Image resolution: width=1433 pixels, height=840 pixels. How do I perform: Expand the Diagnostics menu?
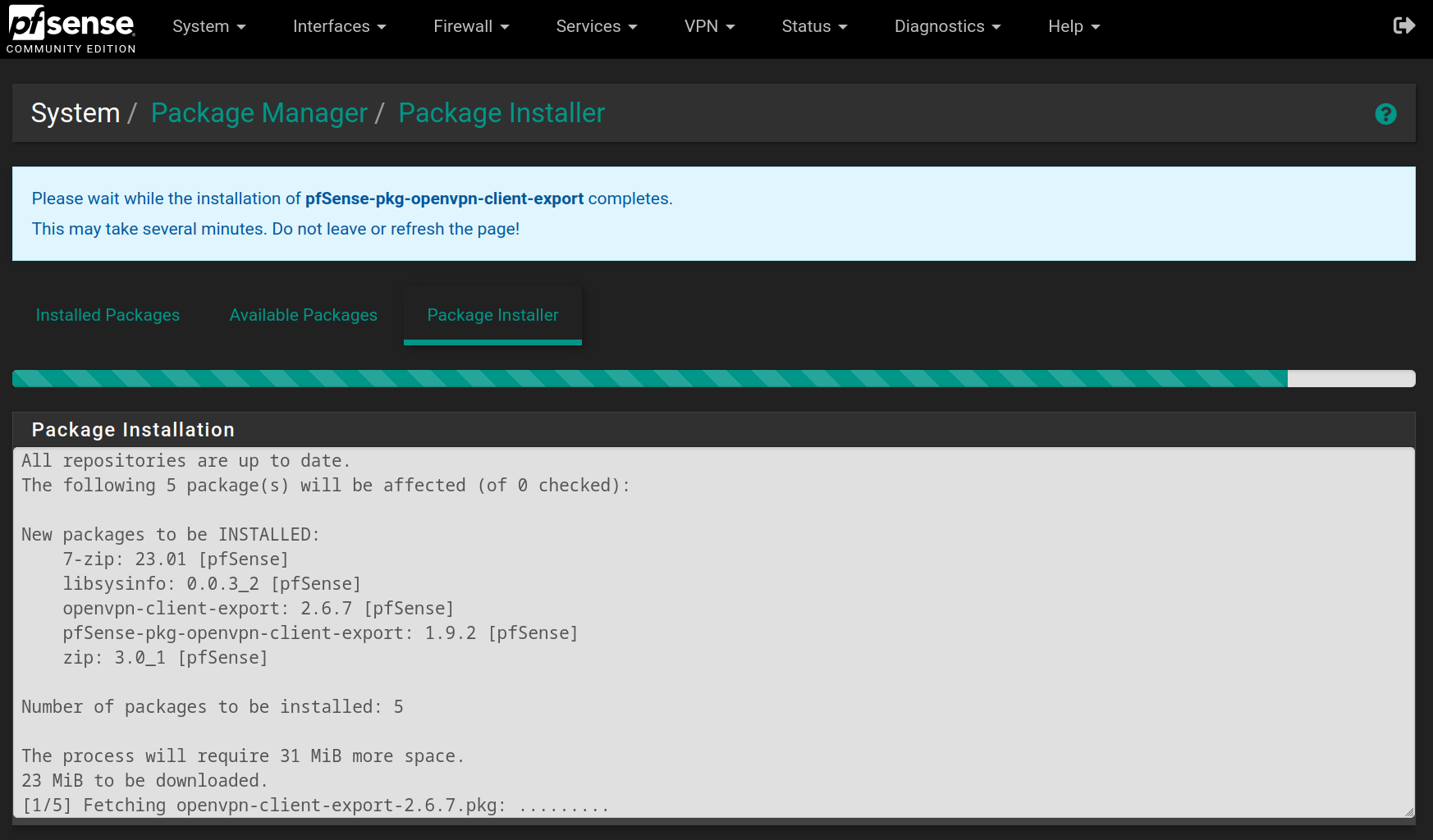click(x=948, y=26)
